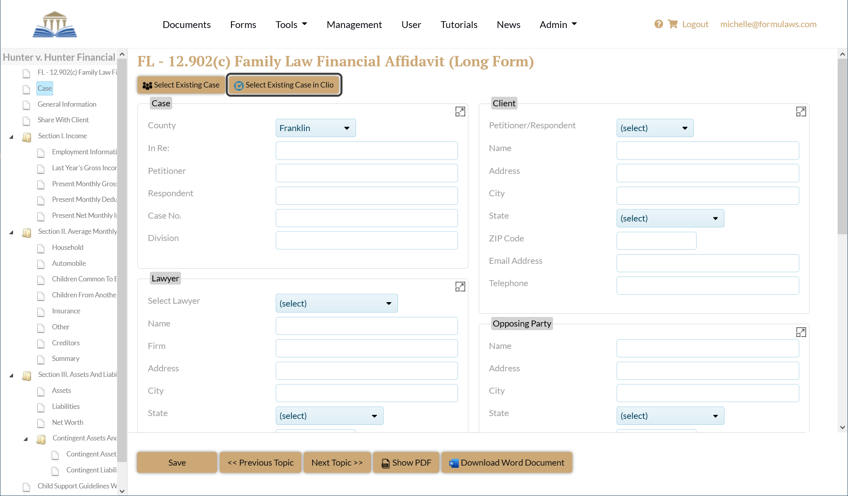Click the Opposing Party Name field

[707, 348]
